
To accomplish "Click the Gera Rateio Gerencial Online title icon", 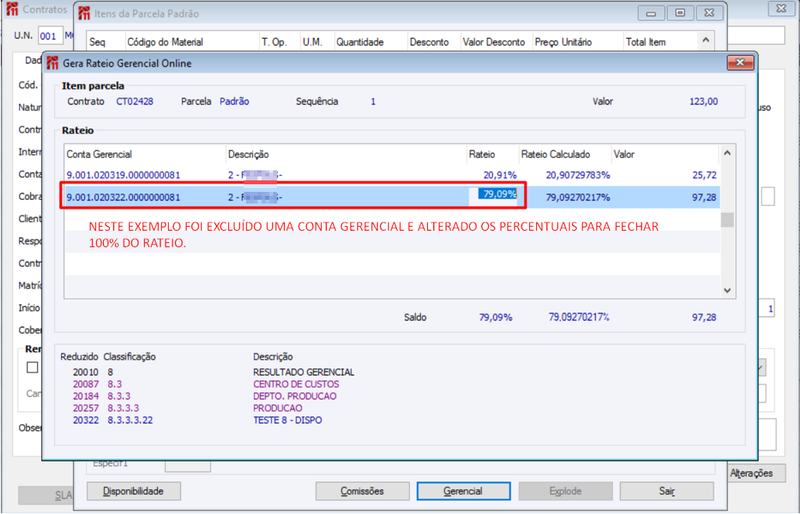I will tap(53, 63).
